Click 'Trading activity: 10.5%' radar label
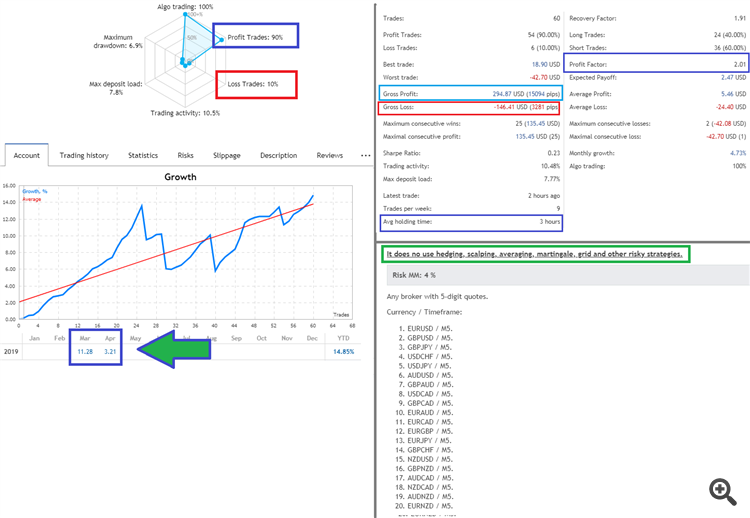Screen dimensions: 750x518 (x=185, y=113)
